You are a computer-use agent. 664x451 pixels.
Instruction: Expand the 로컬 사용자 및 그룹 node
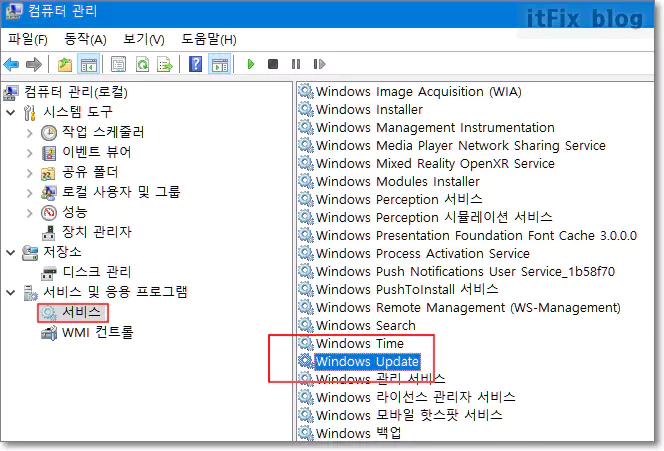(x=29, y=193)
